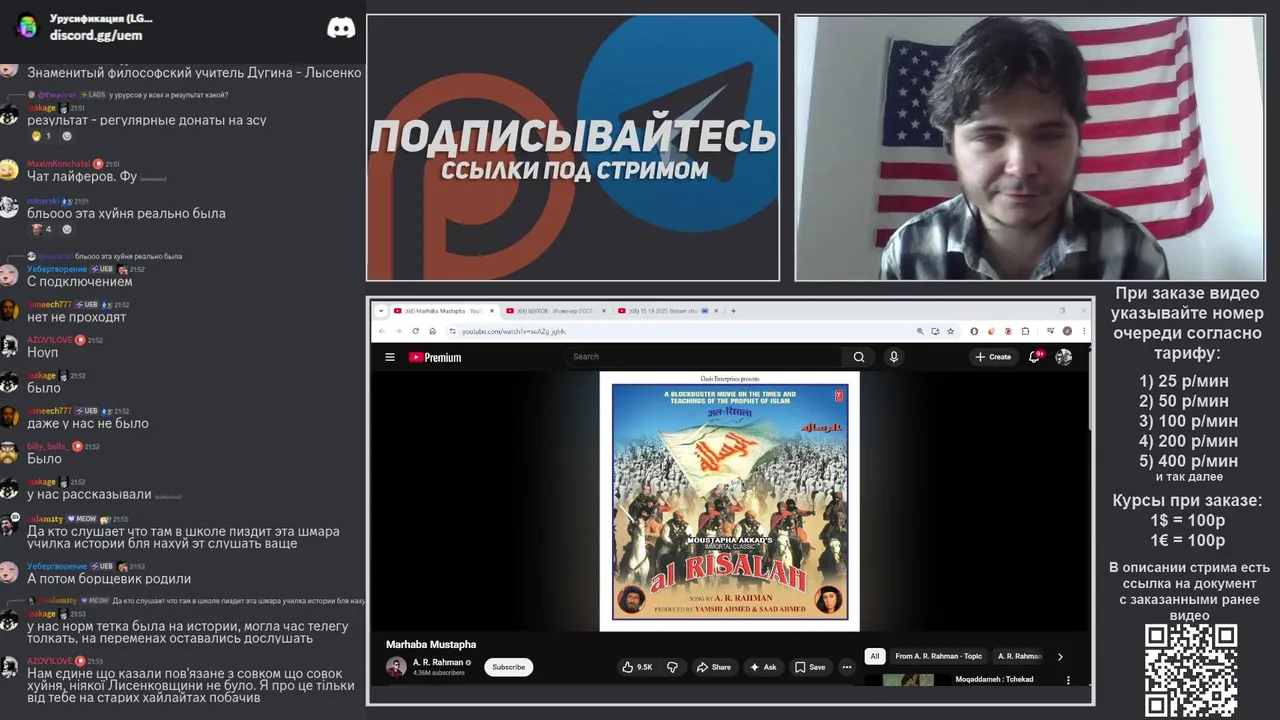Expand chips row with right chevron
The image size is (1280, 720).
pyautogui.click(x=1060, y=657)
